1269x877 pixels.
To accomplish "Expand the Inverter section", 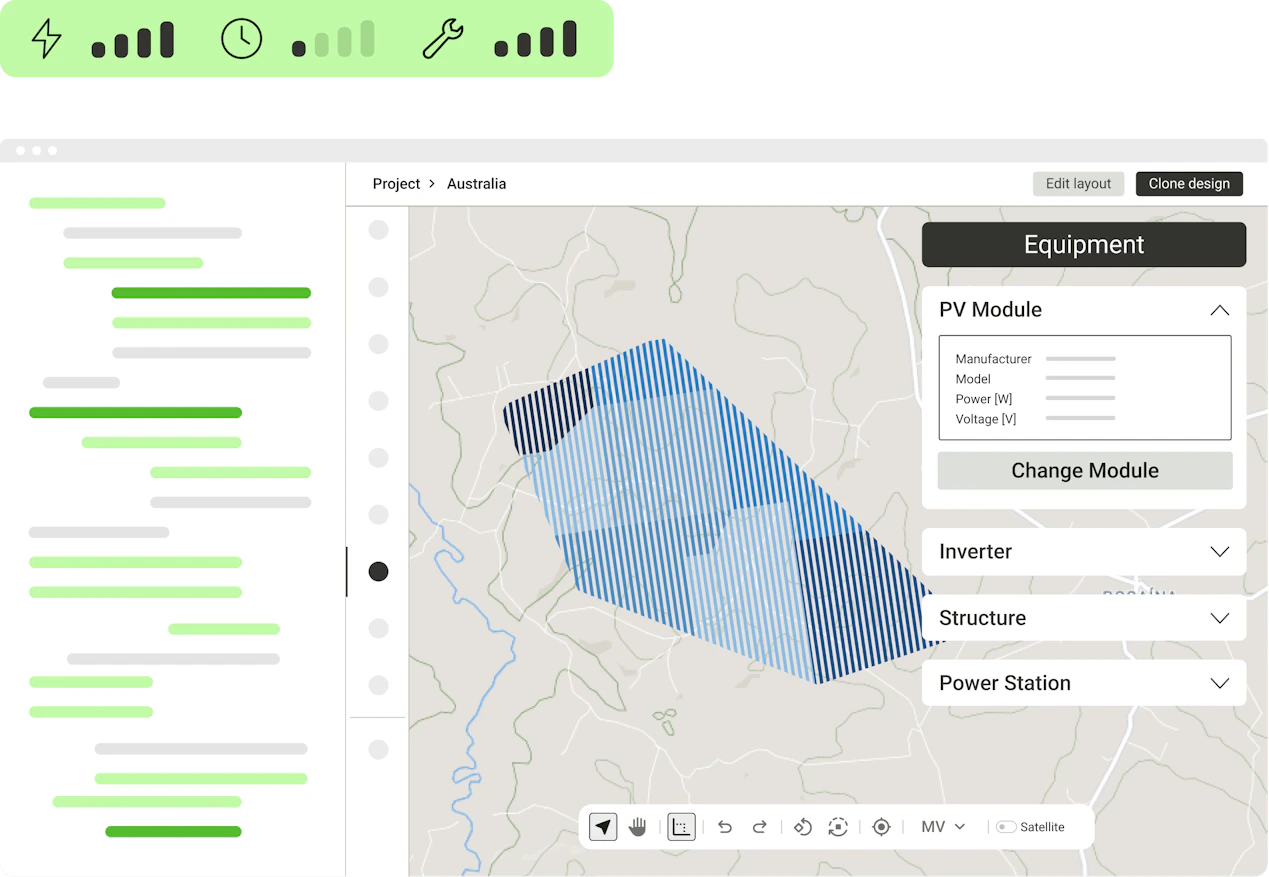I will (1219, 552).
